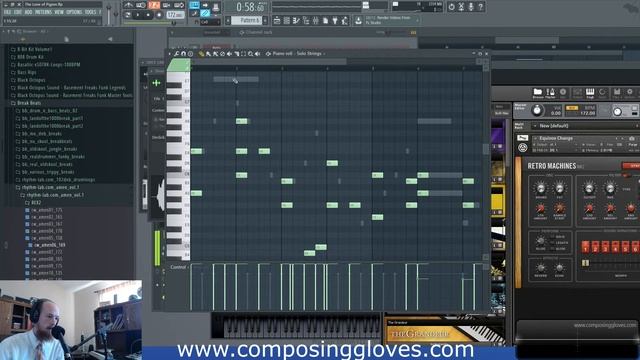This screenshot has width=640, height=360.
Task: Click The Grandeur instrument banner
Action: (x=444, y=332)
